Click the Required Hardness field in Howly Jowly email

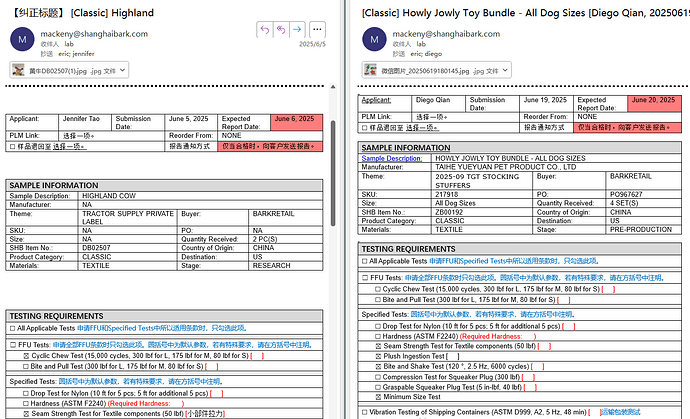point(498,336)
